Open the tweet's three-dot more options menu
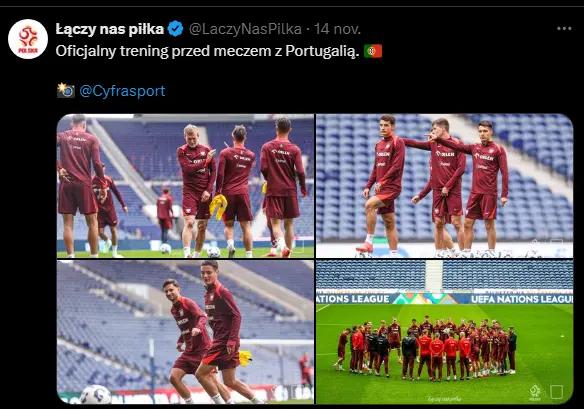The width and height of the screenshot is (584, 409). click(x=564, y=28)
